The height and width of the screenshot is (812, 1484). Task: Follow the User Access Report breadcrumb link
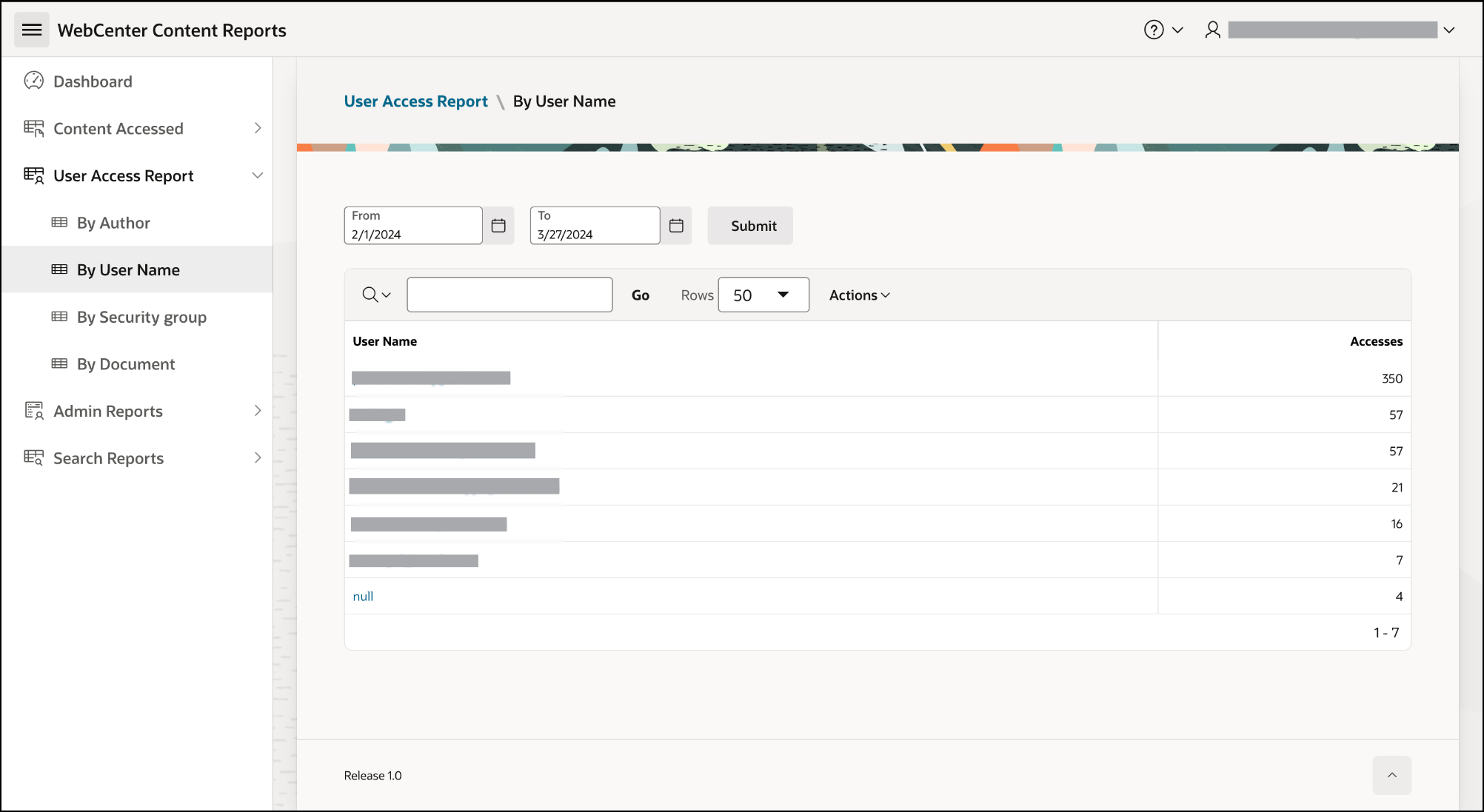(x=415, y=101)
